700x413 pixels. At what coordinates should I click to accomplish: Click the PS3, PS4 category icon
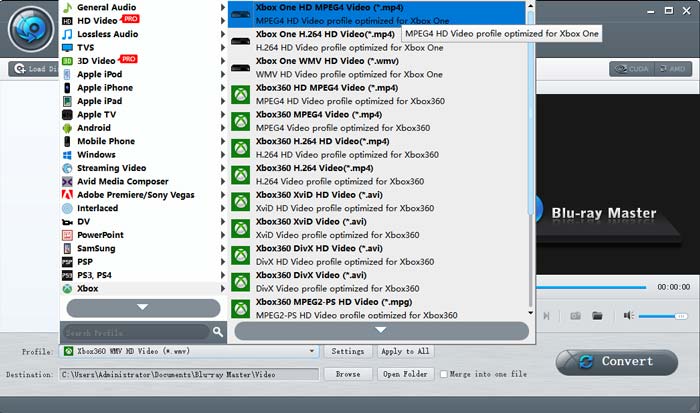[67, 275]
